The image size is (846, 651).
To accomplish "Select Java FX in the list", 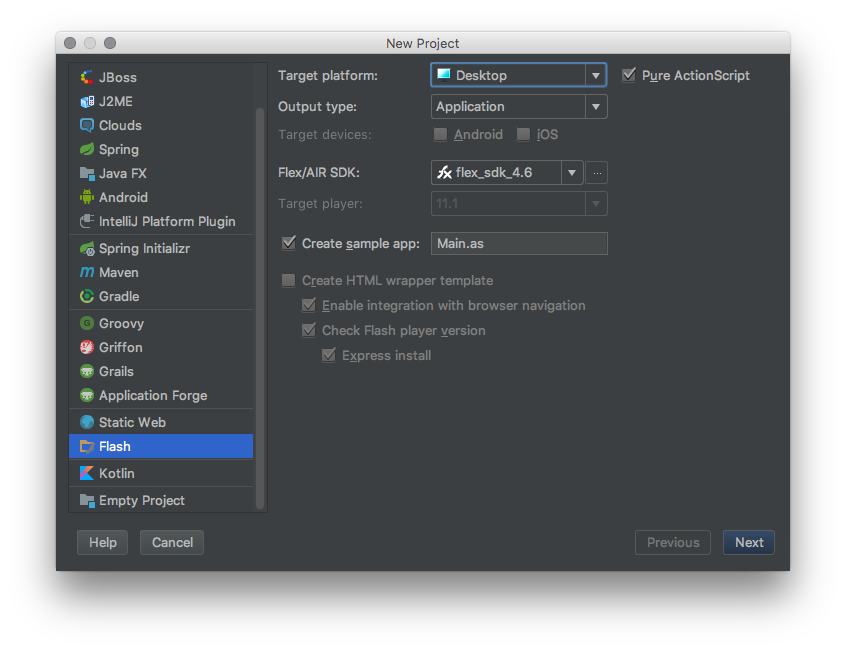I will (161, 173).
